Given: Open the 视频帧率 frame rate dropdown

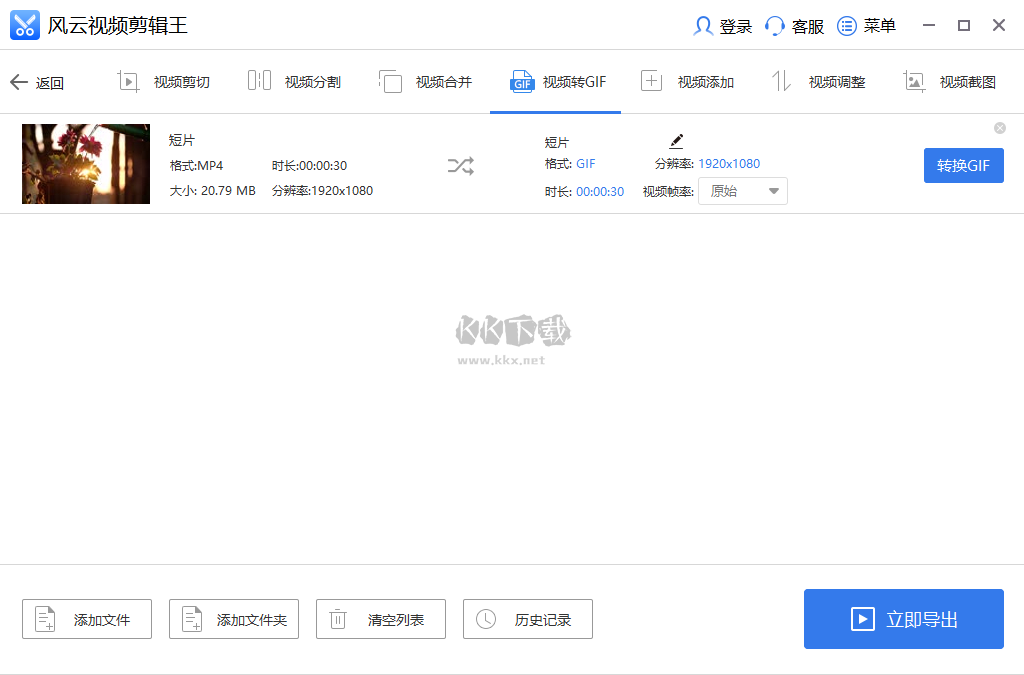Looking at the screenshot, I should [742, 191].
